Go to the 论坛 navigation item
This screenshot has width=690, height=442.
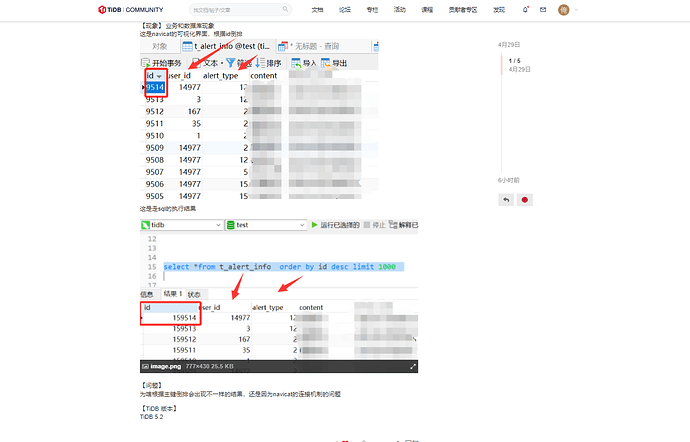tap(345, 10)
